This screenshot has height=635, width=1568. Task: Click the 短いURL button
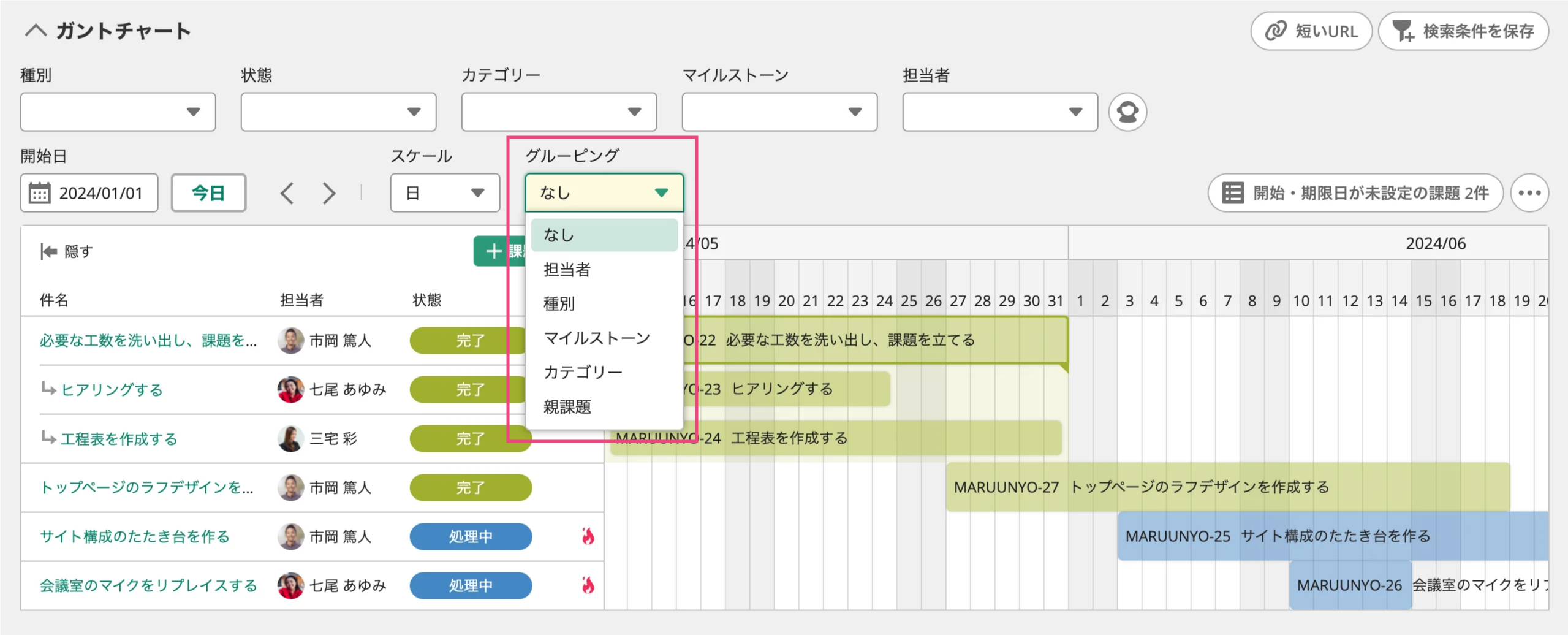1311,31
